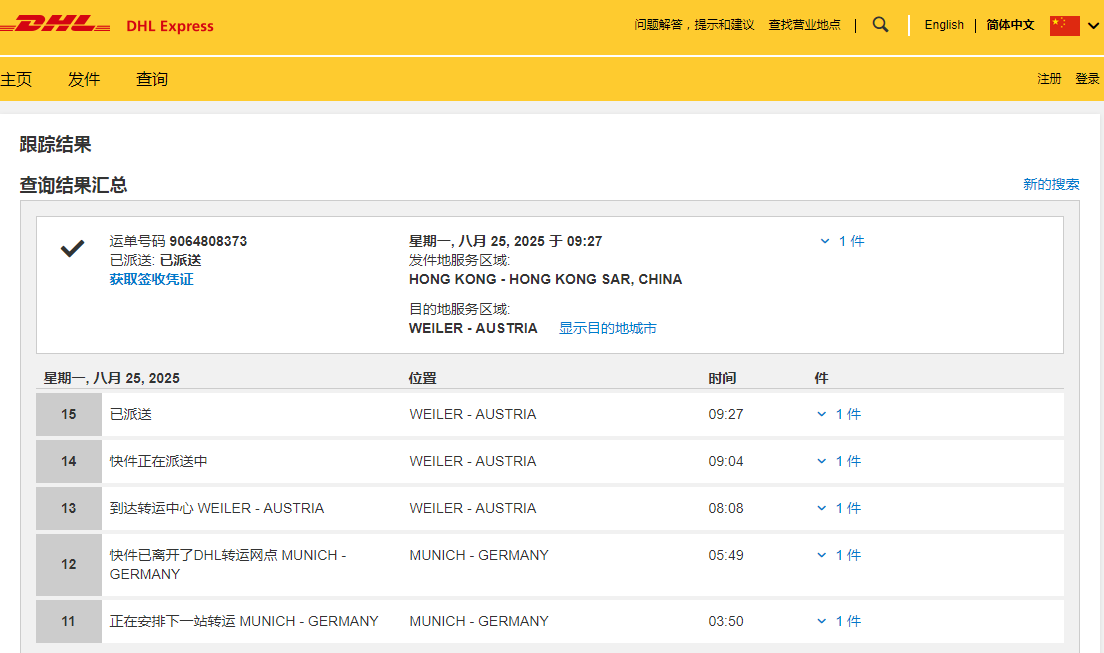Screen dimensions: 1104x653
Task: Expand 1 件 for row 13 到达转运中心
Action: coord(839,508)
